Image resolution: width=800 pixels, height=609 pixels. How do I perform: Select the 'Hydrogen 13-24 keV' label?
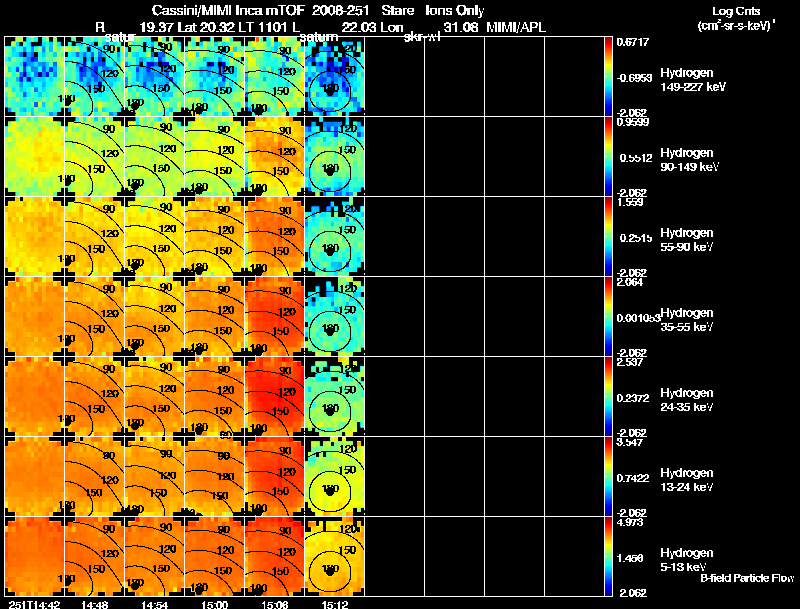(687, 480)
